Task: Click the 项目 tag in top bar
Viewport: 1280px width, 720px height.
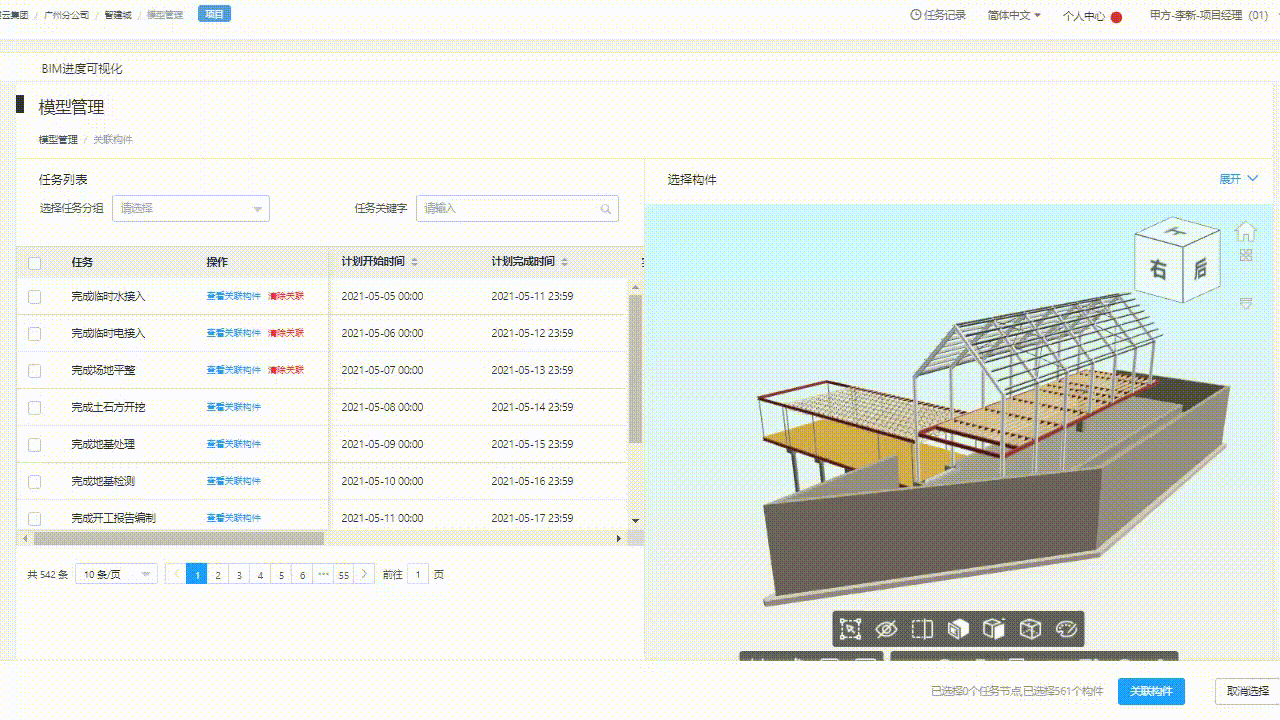Action: click(214, 14)
